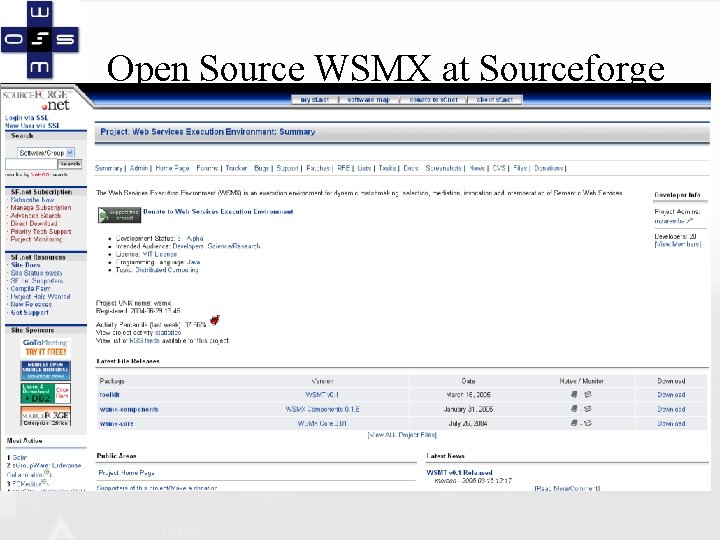Click the 'toolkit' package link

click(109, 394)
